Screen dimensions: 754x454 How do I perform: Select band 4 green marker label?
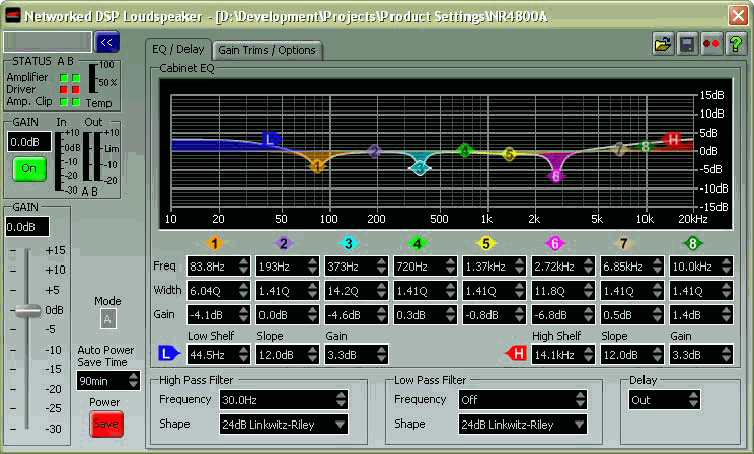point(417,243)
